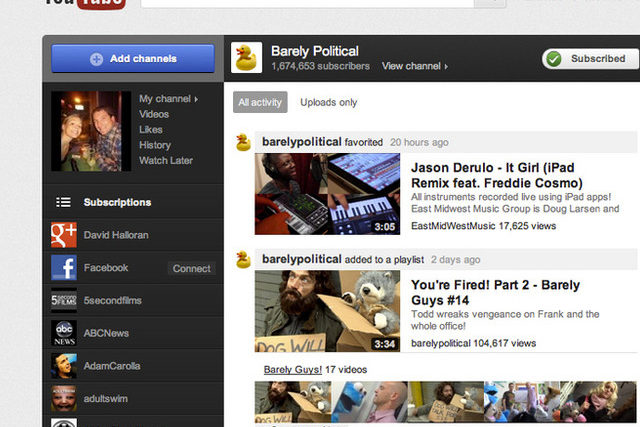Click the 2 days ago timestamp
This screenshot has height=427, width=640.
[456, 260]
